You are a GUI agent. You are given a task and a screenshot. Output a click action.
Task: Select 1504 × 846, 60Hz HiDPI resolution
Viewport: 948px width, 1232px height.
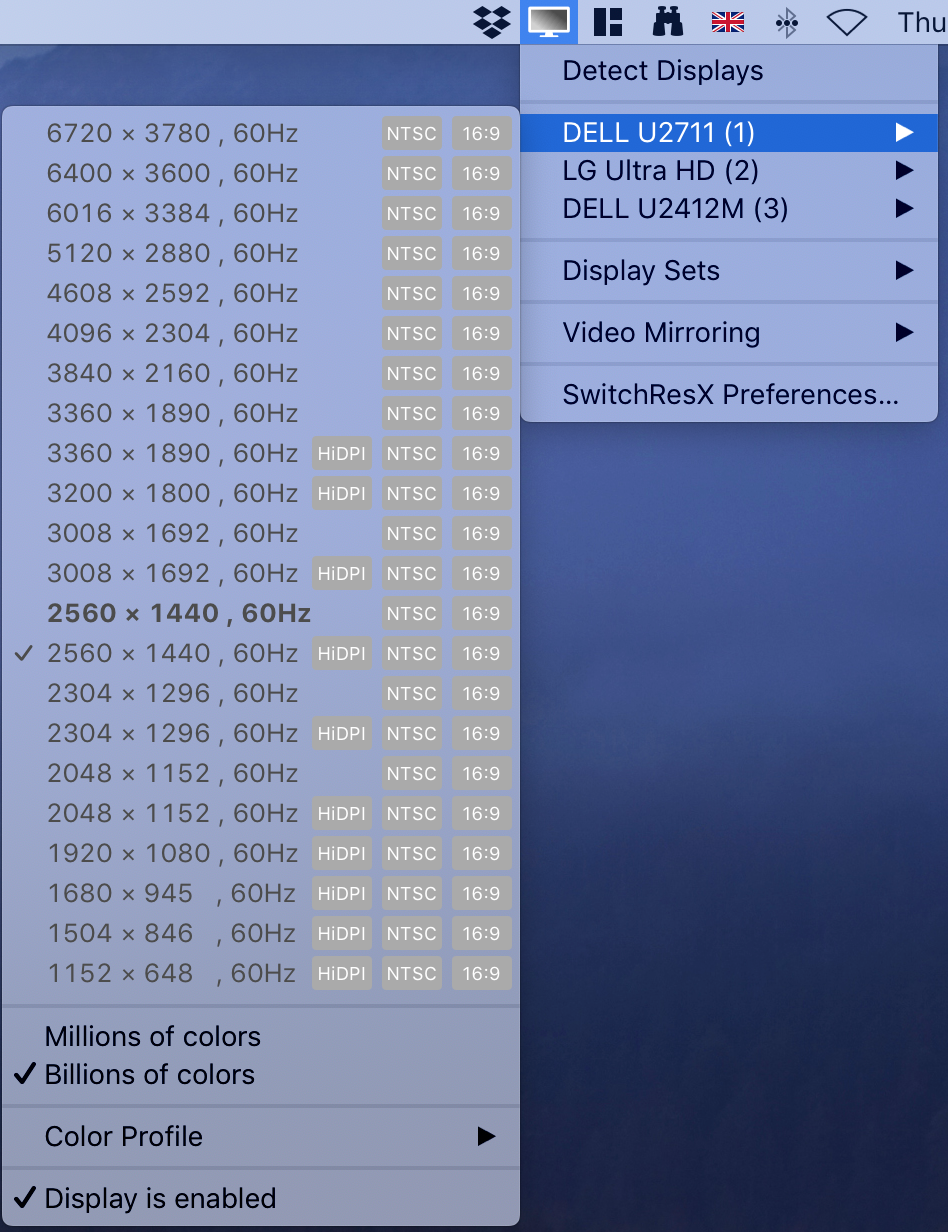point(261,933)
